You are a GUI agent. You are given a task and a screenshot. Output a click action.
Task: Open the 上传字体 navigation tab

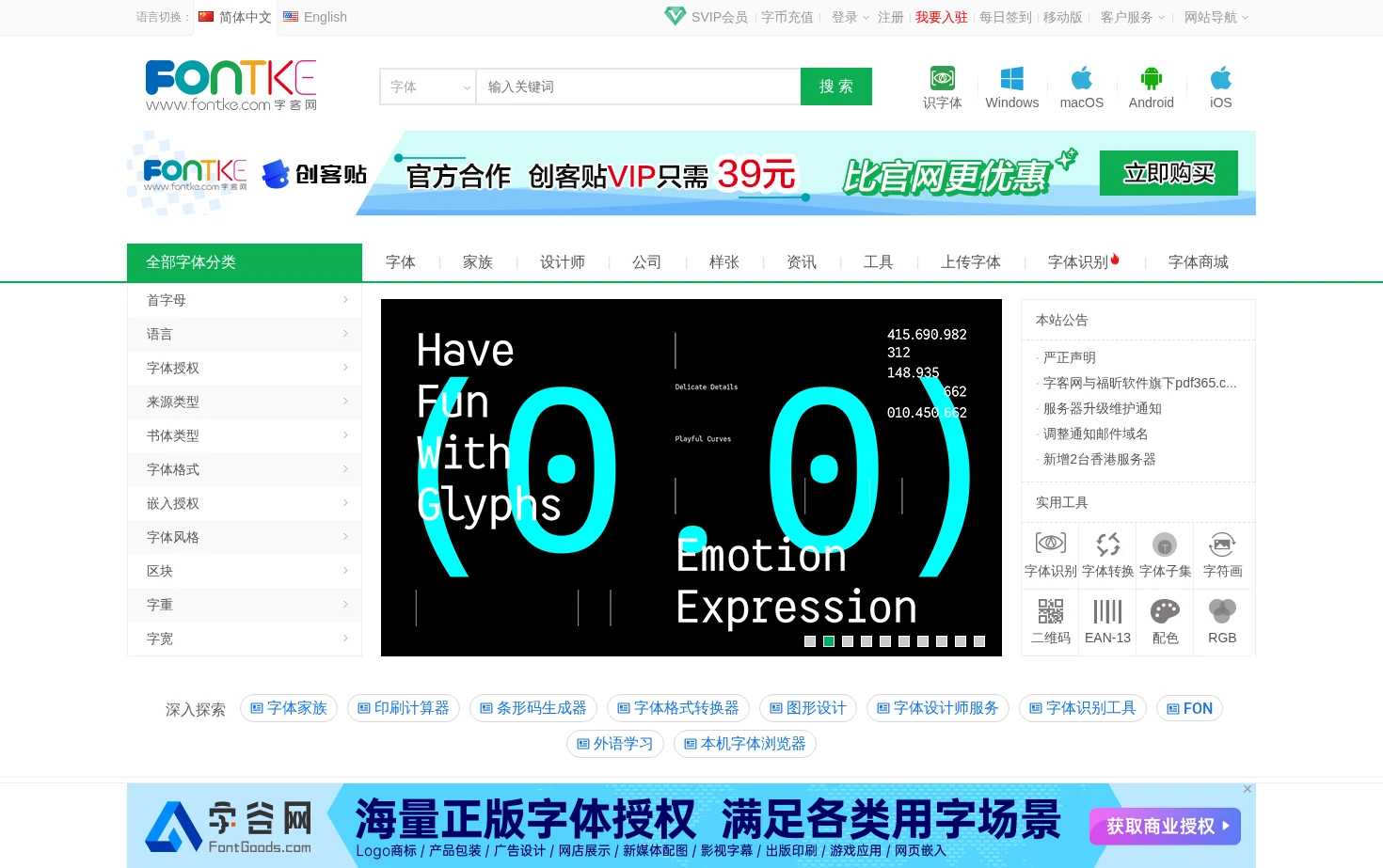click(971, 262)
